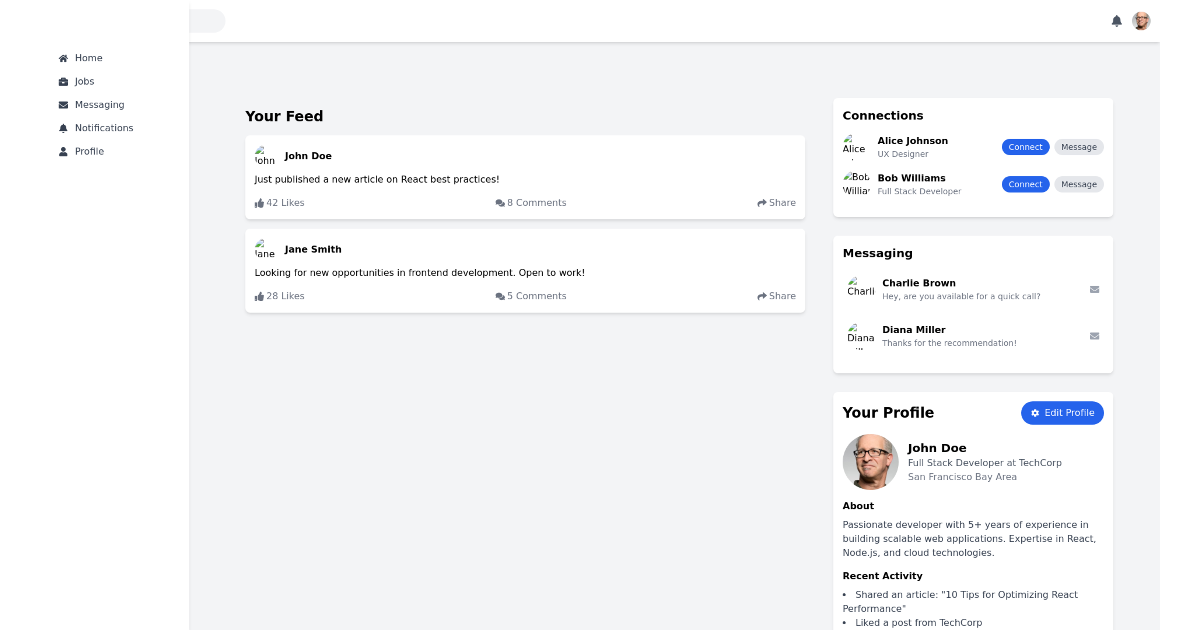
Task: Click the gear icon on Edit Profile
Action: (1034, 412)
